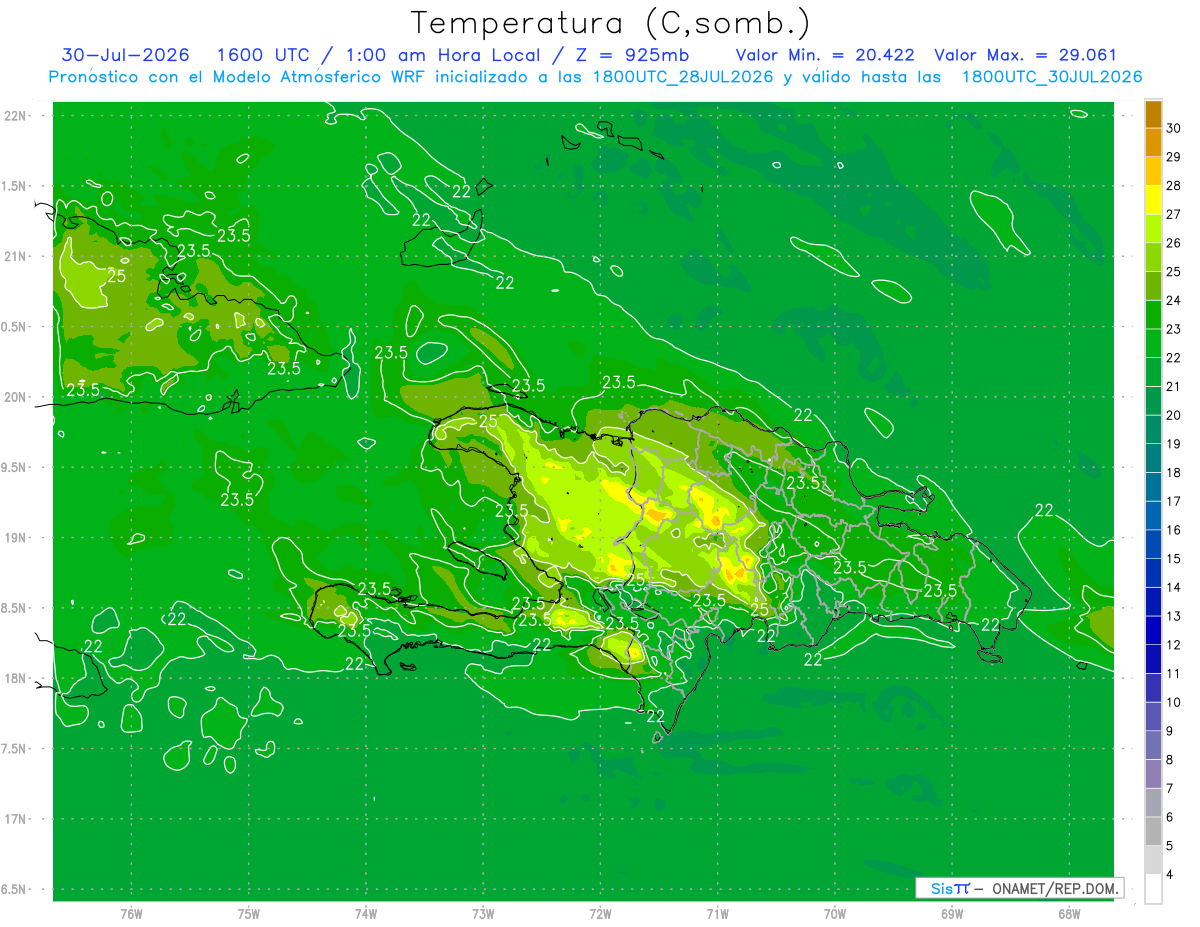Click the yellow swatch between 27 and 28

(x=1153, y=200)
